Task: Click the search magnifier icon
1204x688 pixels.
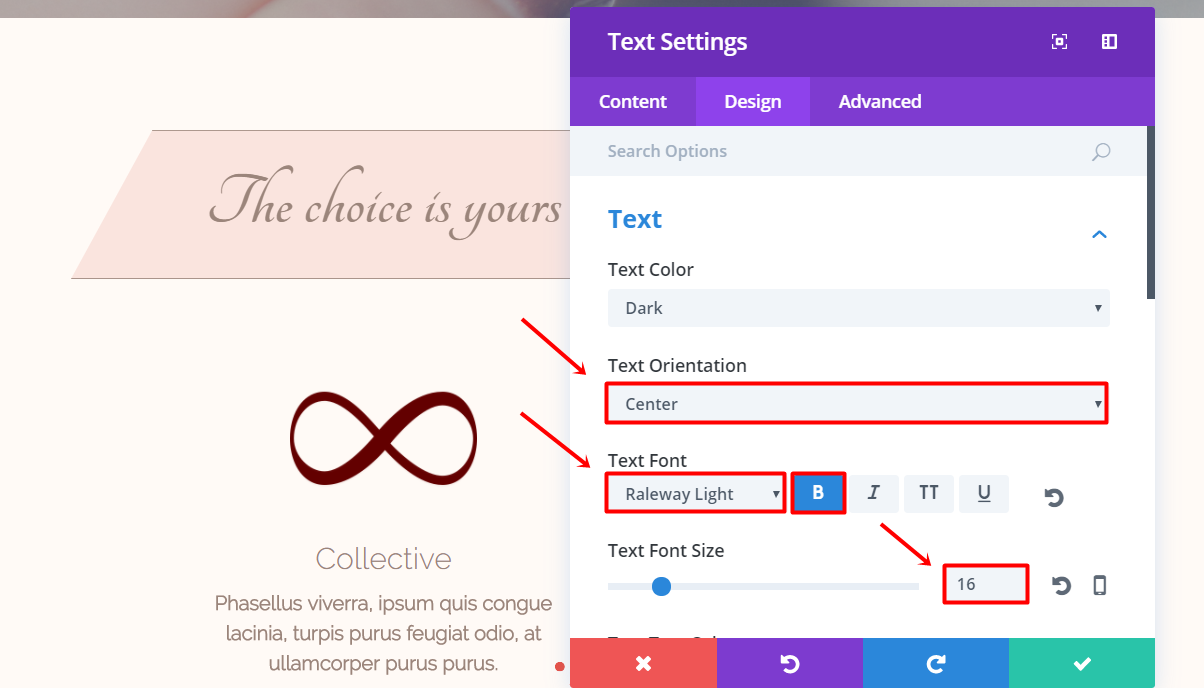Action: [1100, 152]
